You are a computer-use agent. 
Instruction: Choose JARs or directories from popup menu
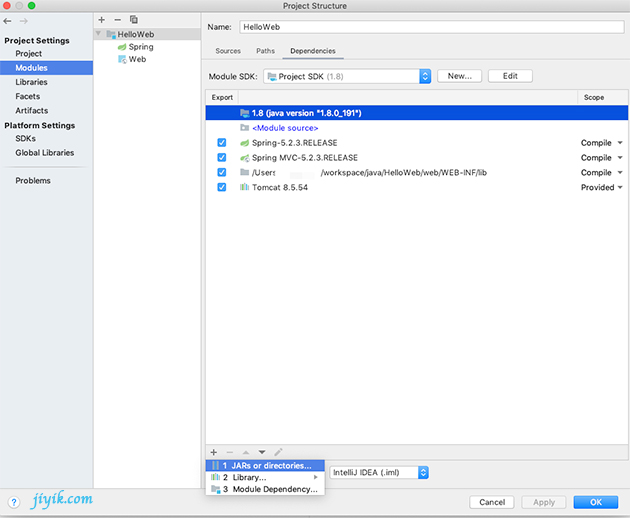coord(265,465)
